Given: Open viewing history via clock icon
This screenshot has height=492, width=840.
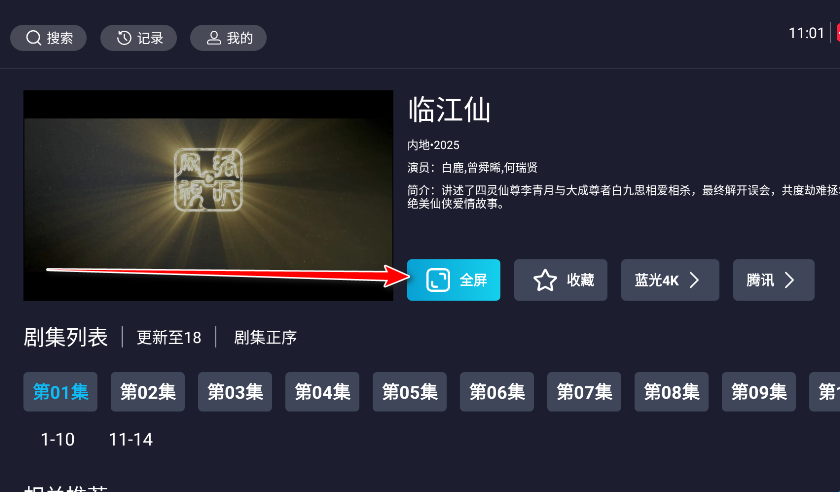Looking at the screenshot, I should coord(124,38).
